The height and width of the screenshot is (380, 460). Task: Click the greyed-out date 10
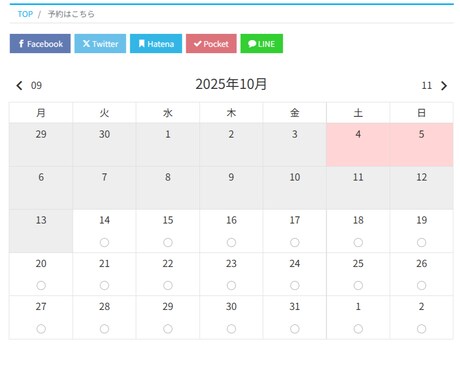295,188
